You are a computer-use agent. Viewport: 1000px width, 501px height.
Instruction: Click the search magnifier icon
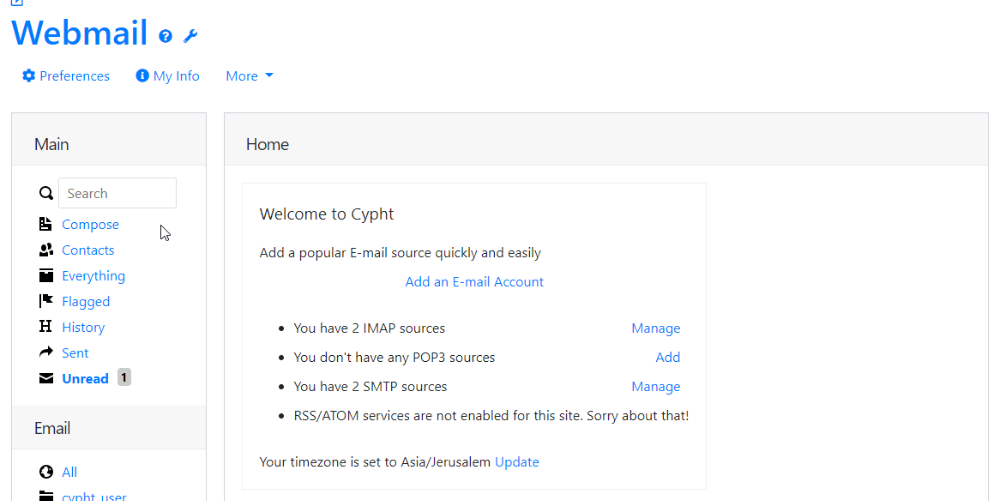pyautogui.click(x=46, y=193)
